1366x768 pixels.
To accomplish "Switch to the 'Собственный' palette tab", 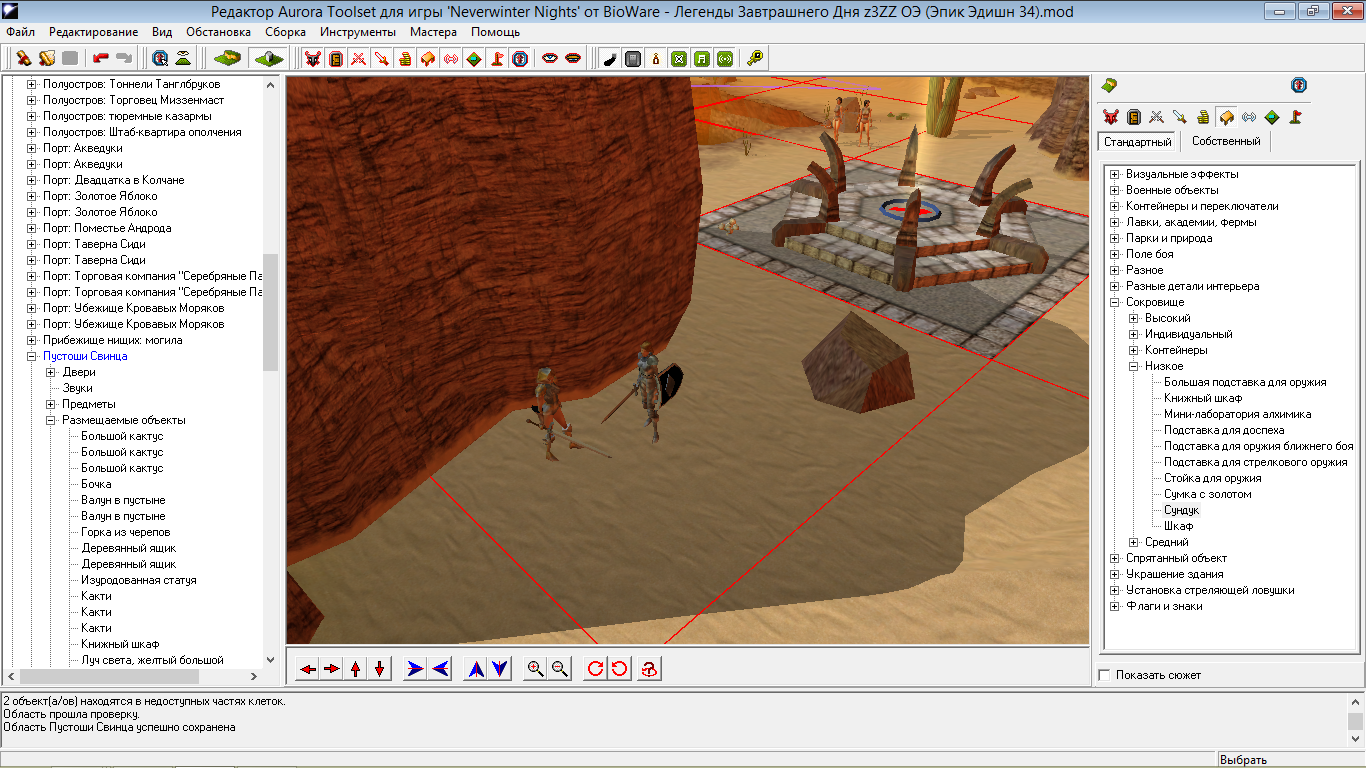I will point(1226,142).
